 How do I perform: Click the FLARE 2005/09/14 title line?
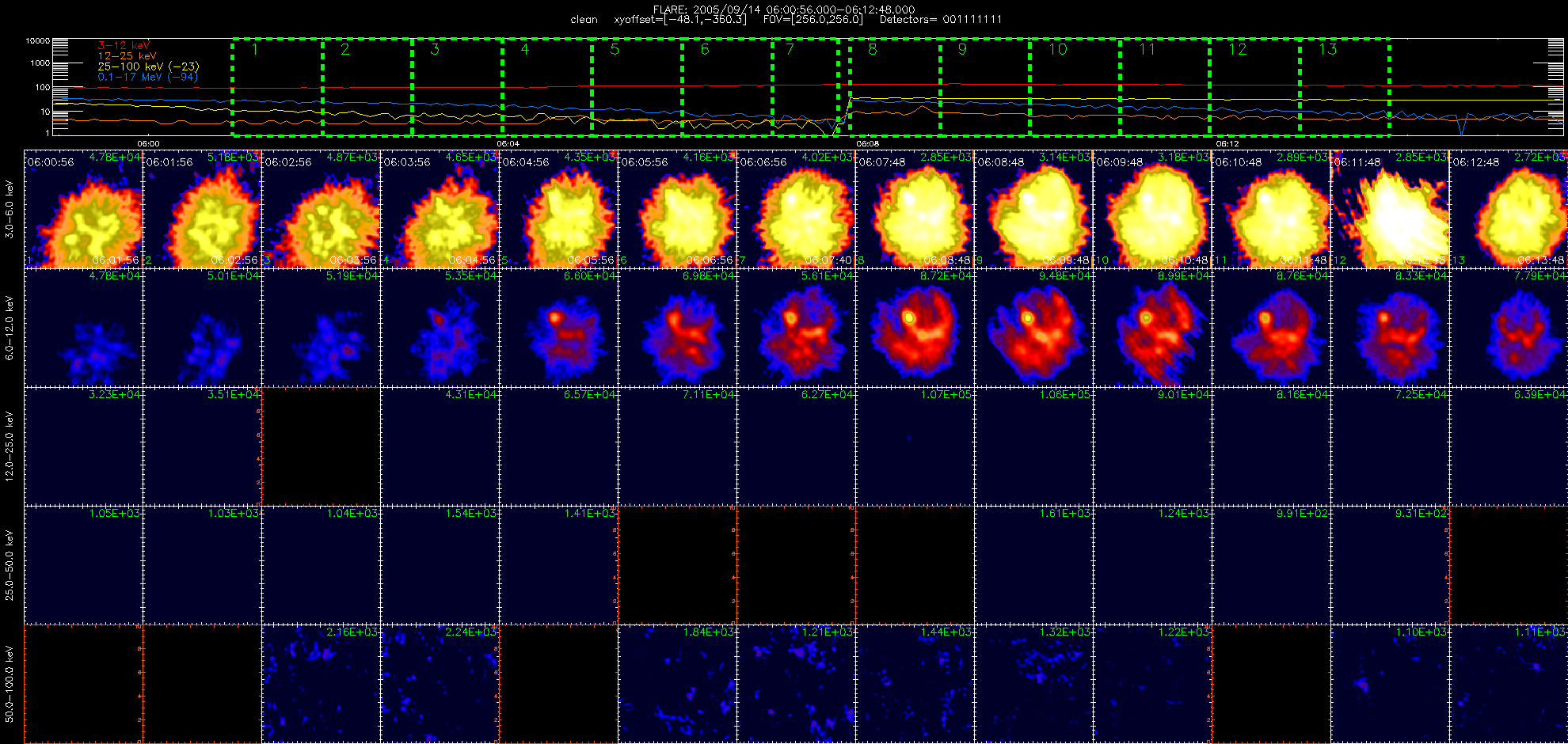tap(784, 9)
